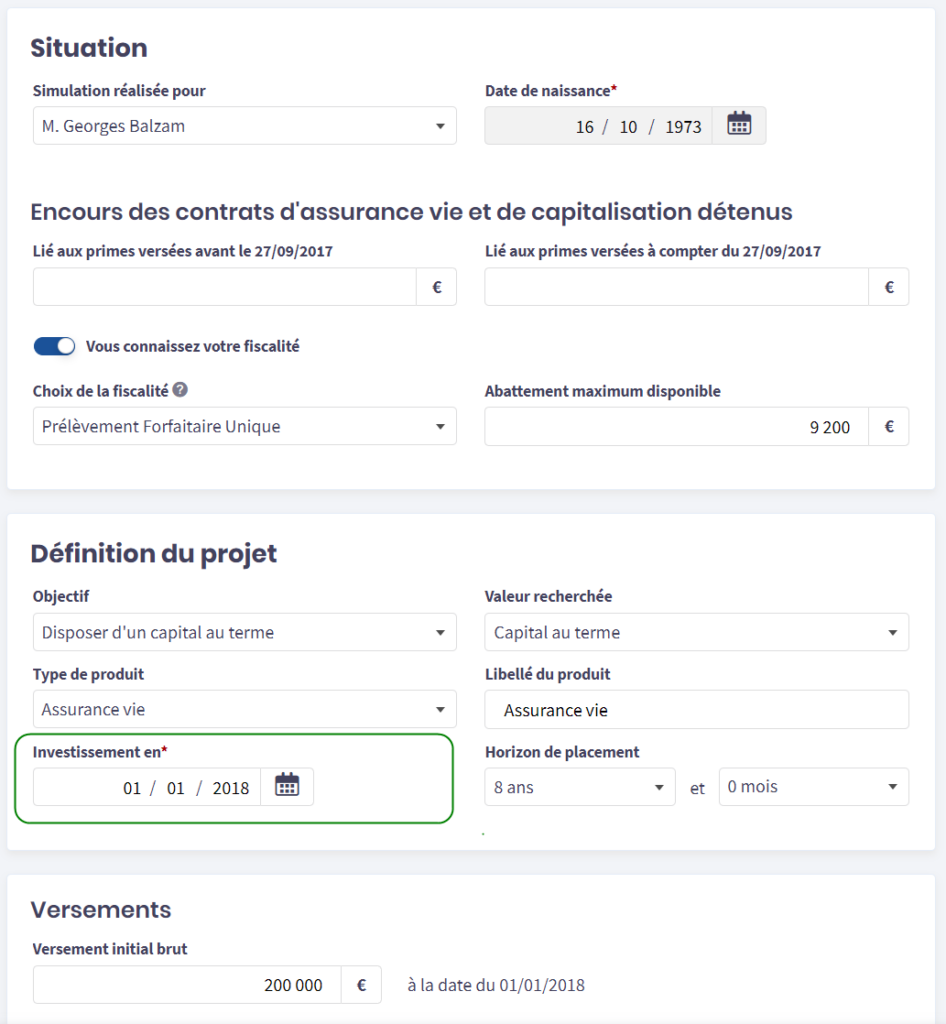
Task: Expand the Valeur recherchée dropdown
Action: click(696, 632)
